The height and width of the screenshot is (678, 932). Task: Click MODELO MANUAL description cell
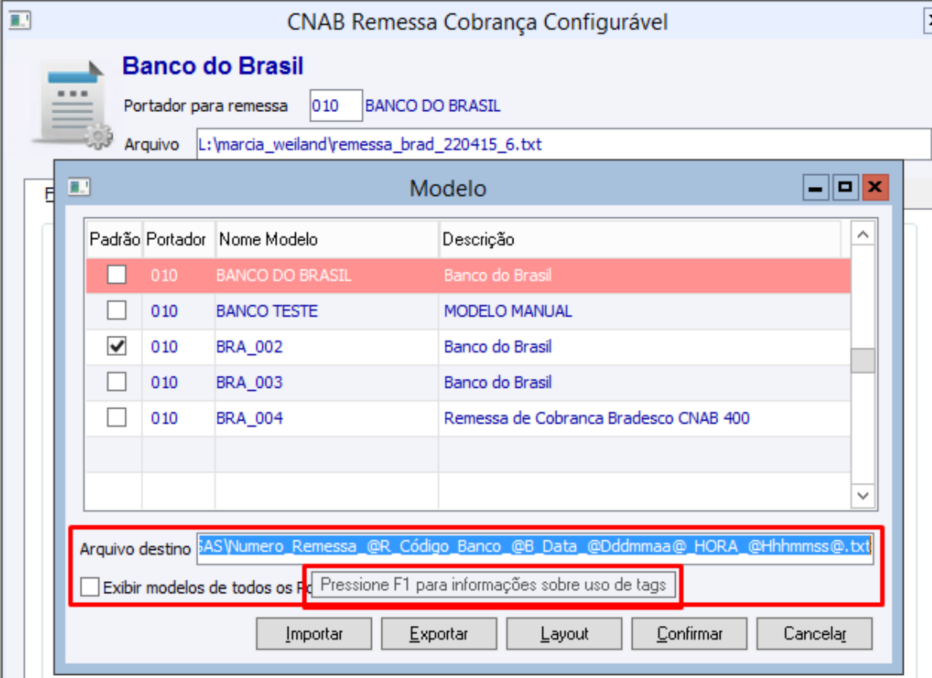coord(508,311)
